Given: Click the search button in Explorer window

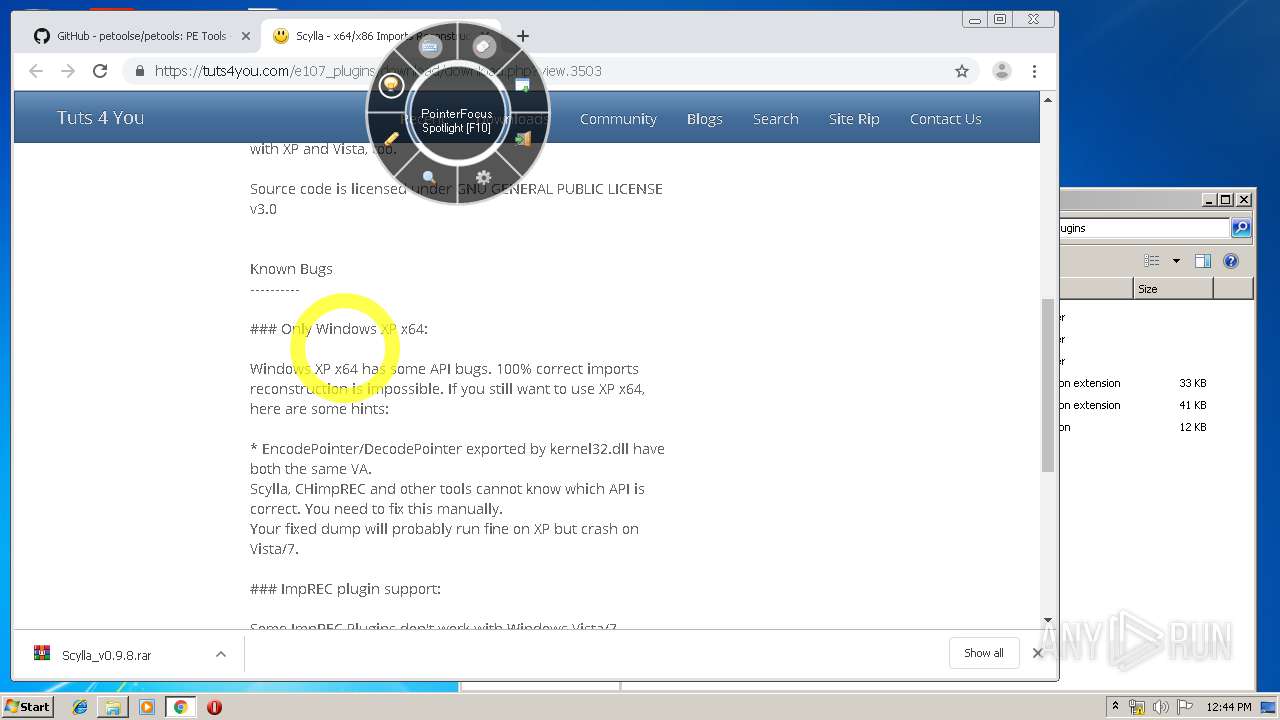Looking at the screenshot, I should point(1241,228).
